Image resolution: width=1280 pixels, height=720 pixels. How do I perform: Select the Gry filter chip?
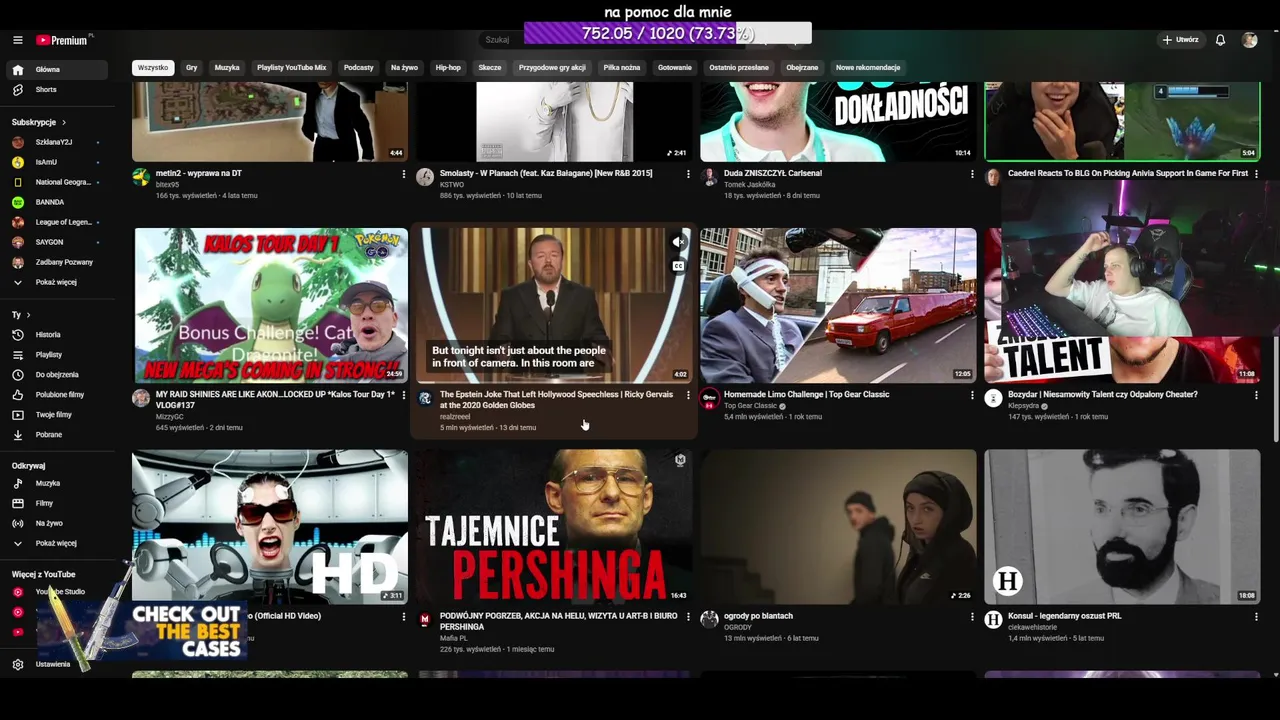pyautogui.click(x=191, y=68)
